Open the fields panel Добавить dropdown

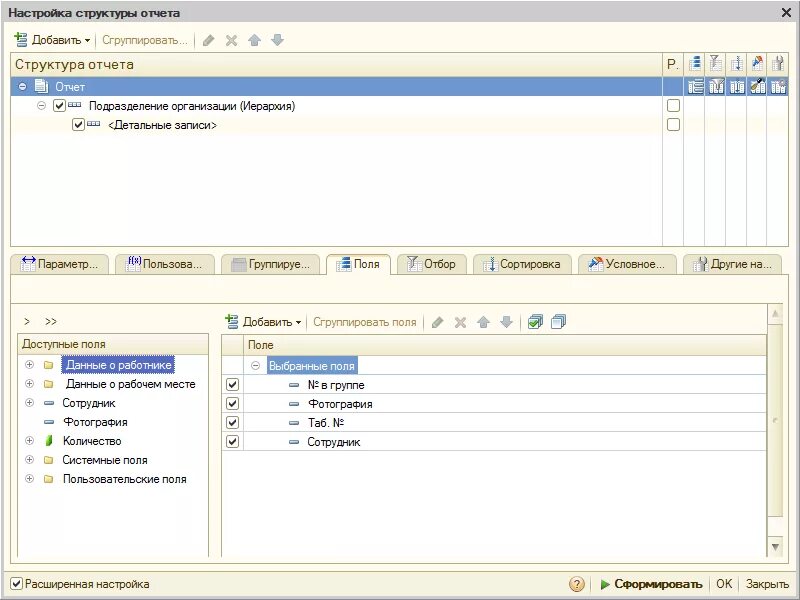[x=263, y=322]
